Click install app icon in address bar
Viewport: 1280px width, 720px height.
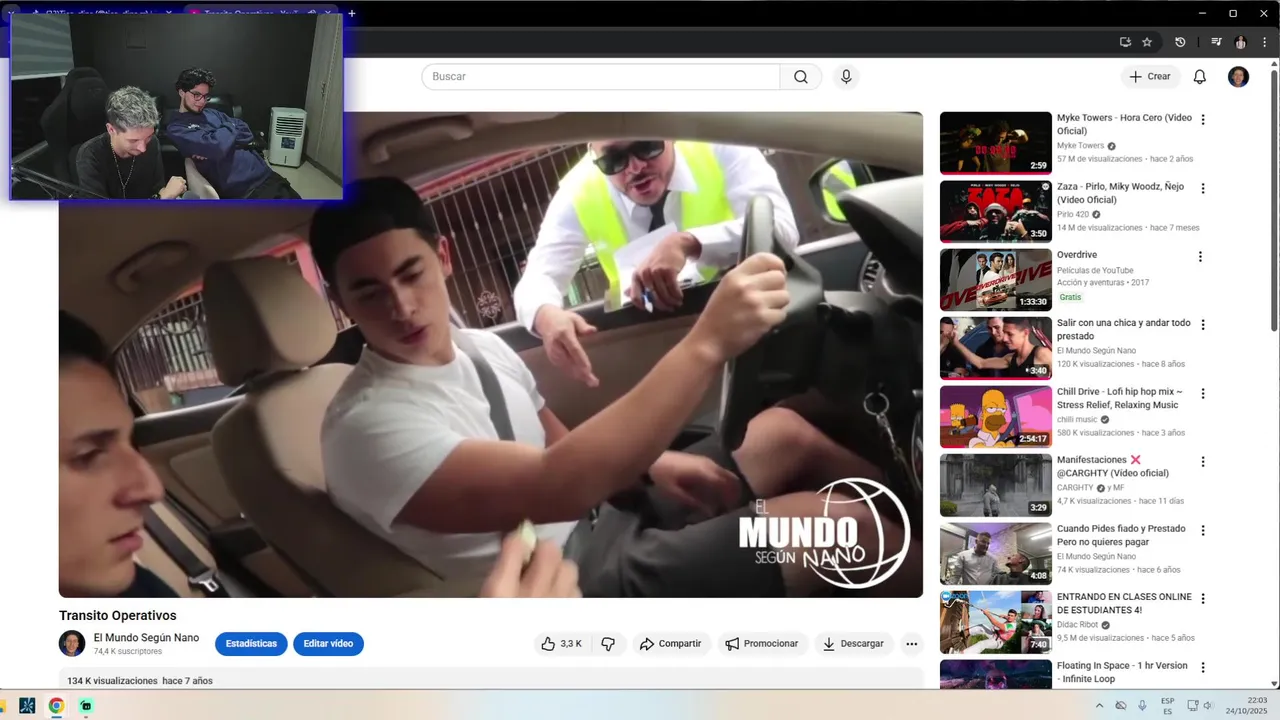(x=1125, y=42)
